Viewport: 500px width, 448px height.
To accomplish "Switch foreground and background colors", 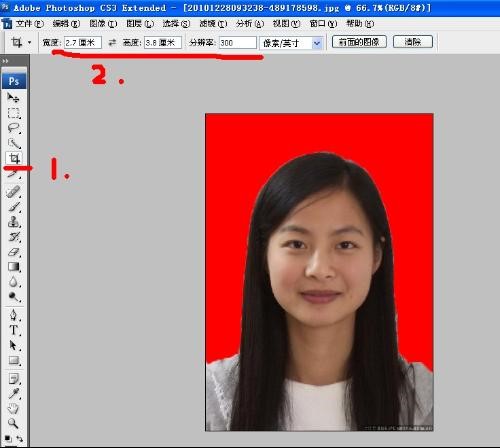I will tap(19, 438).
